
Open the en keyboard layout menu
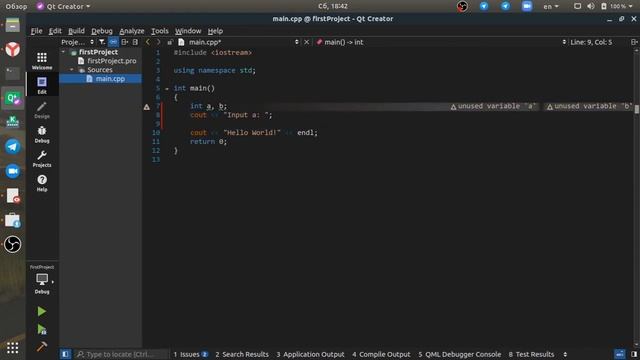(x=551, y=6)
